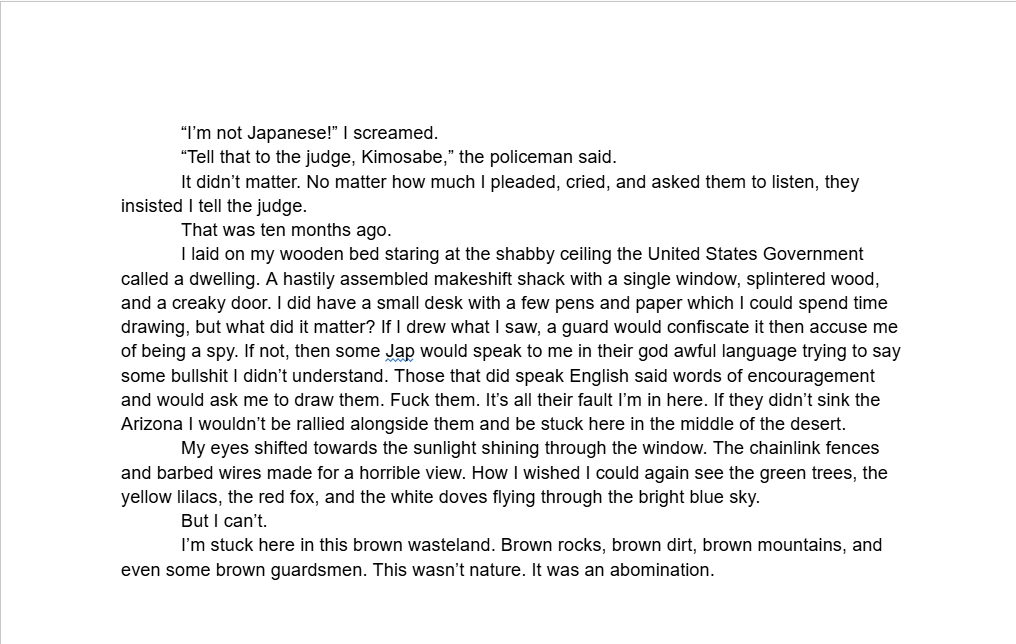Place cursor in the word "Arizona"

[152, 424]
